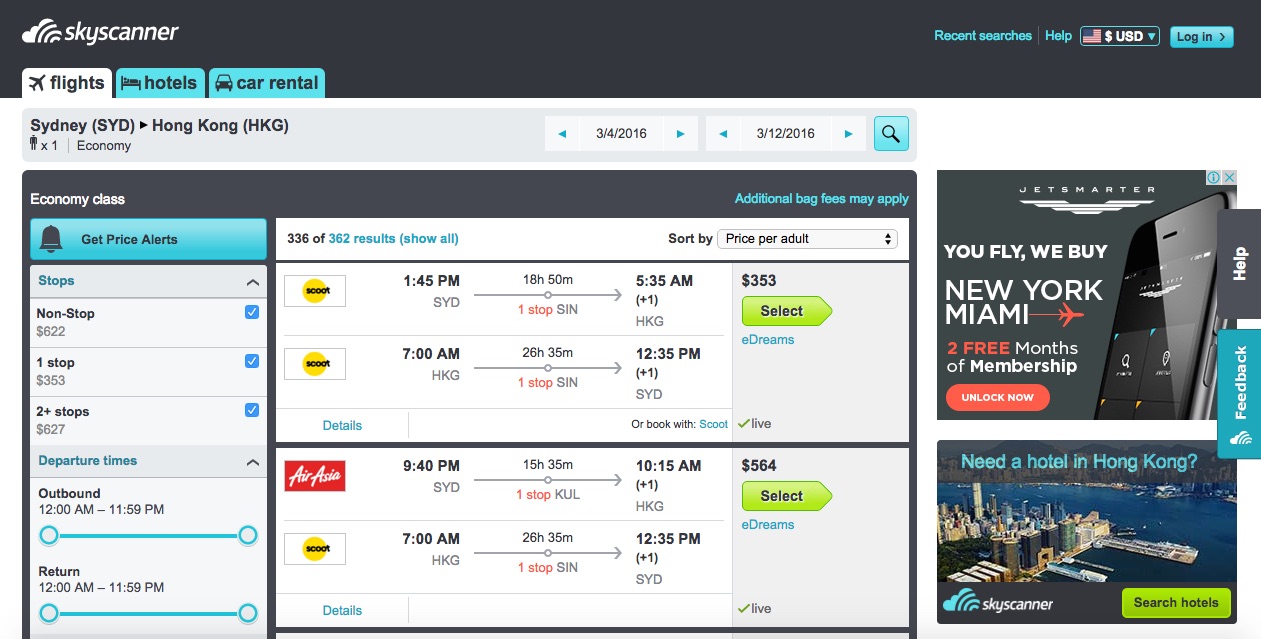Click the airplane icon on flights tab
Screen dimensions: 1261x639
[x=37, y=83]
